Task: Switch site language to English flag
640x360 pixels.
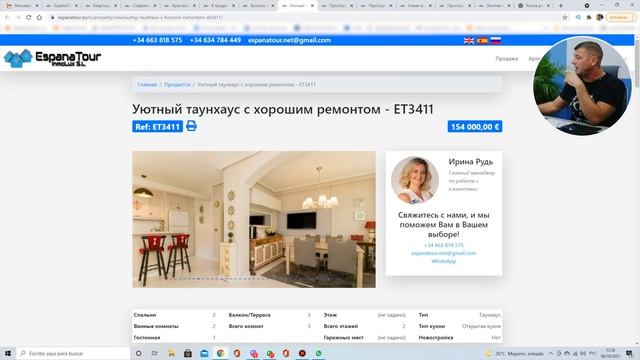Action: pyautogui.click(x=469, y=40)
